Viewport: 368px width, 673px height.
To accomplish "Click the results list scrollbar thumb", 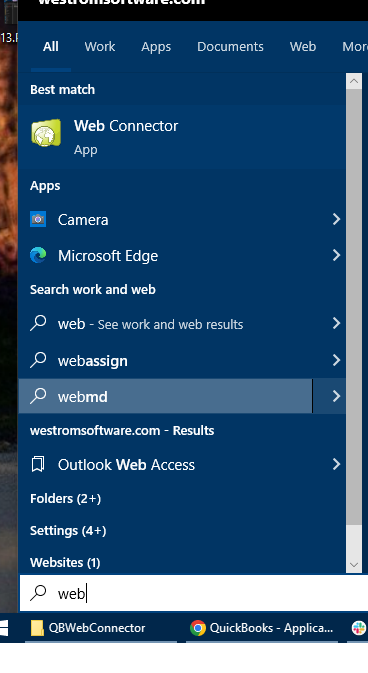I will click(354, 307).
